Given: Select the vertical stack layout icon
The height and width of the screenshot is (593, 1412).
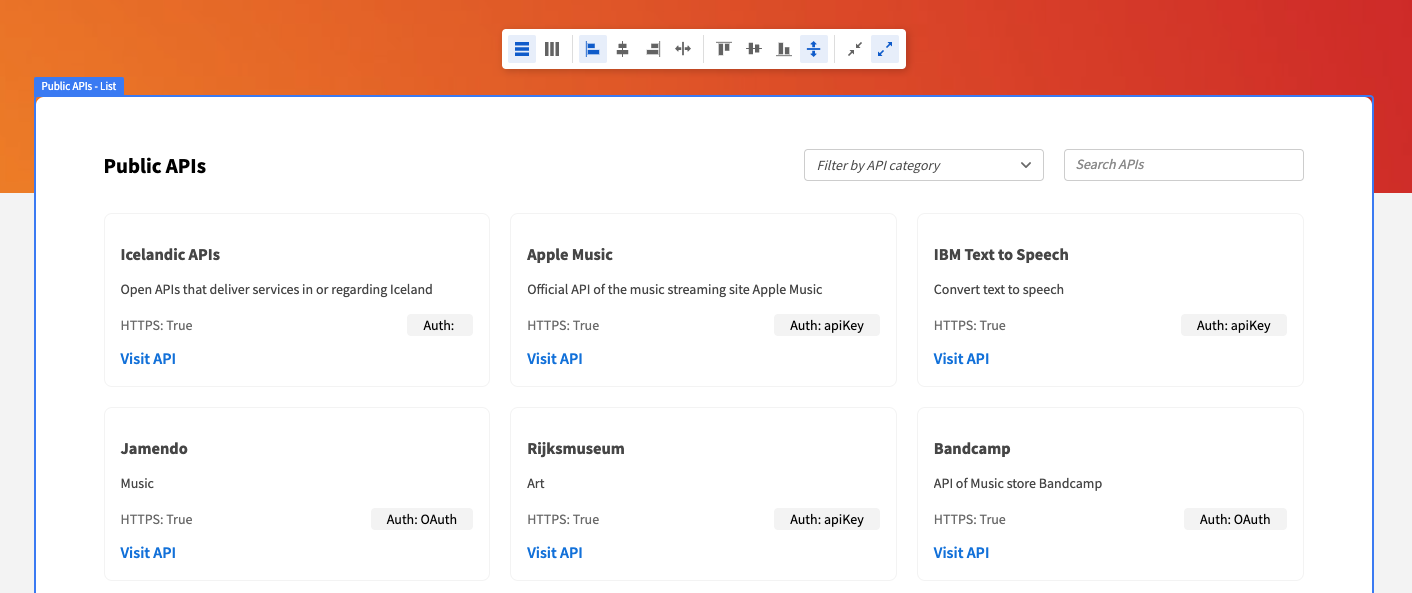Looking at the screenshot, I should [521, 48].
